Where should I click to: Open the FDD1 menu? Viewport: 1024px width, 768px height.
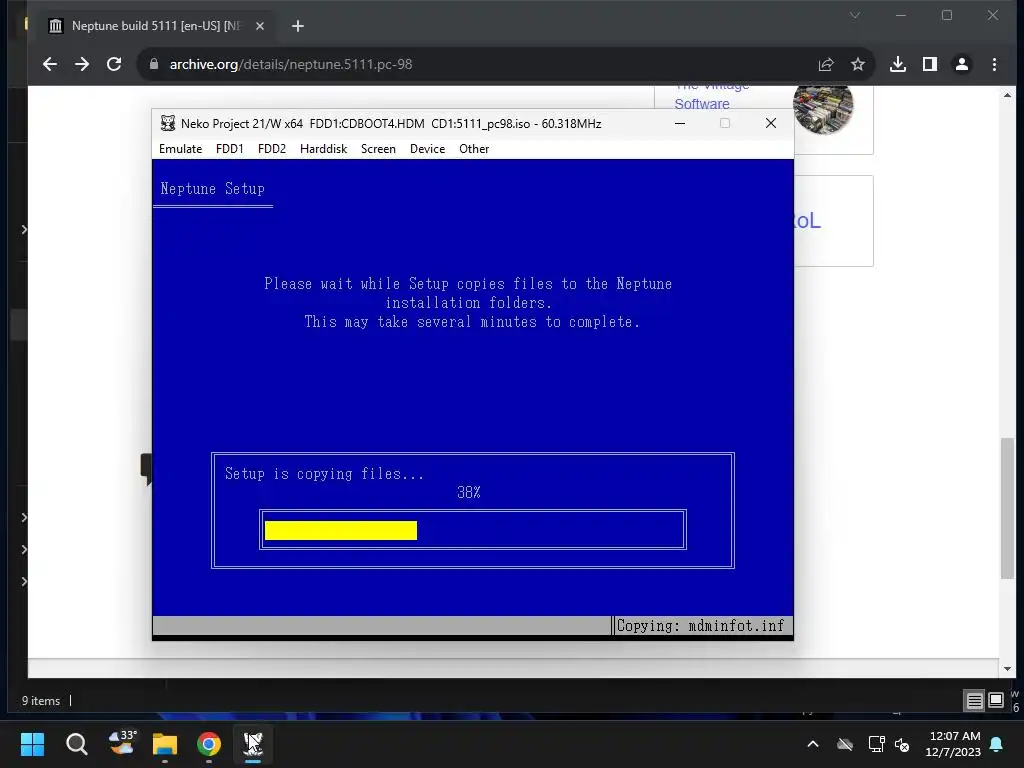(229, 149)
